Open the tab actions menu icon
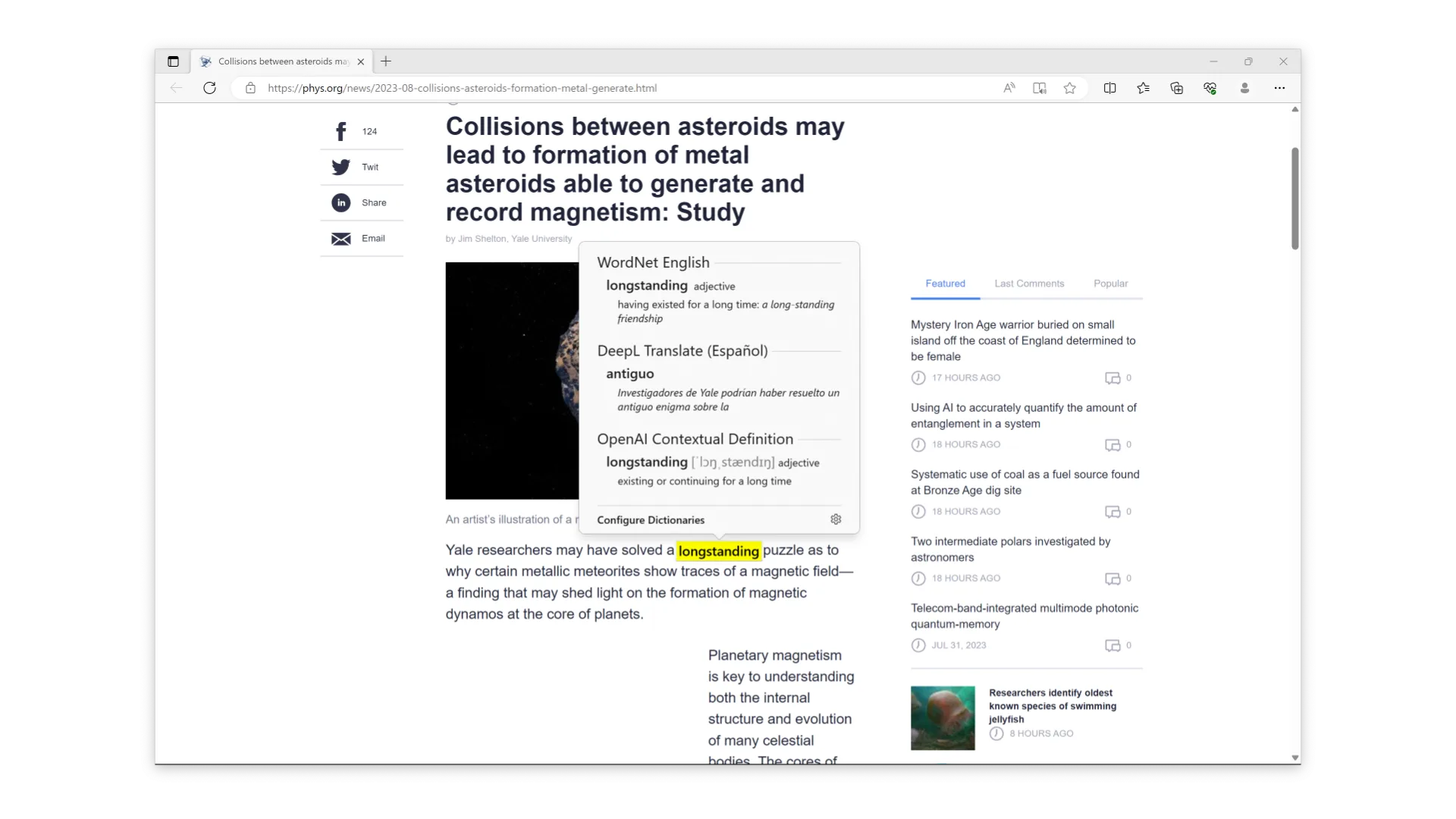 (x=173, y=61)
